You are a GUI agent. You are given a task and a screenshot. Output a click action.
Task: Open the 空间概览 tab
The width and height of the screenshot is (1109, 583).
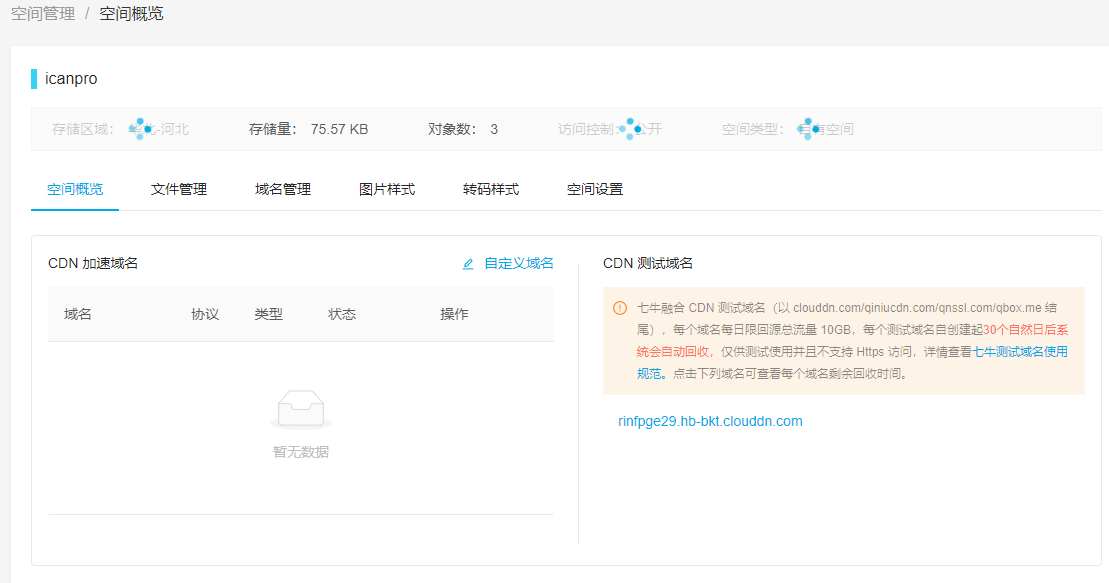75,189
